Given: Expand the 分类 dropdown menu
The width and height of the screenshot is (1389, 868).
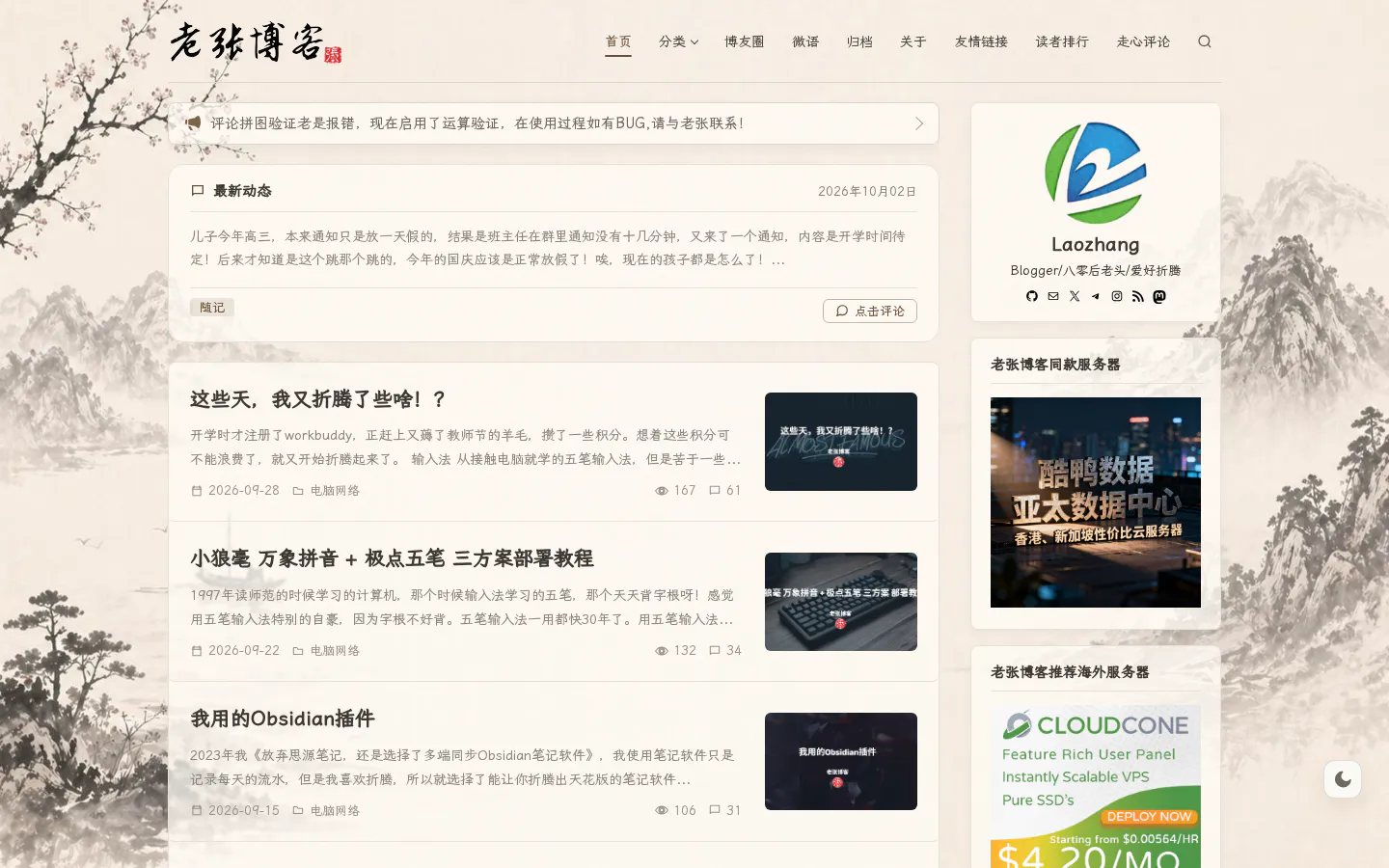Looking at the screenshot, I should (x=678, y=41).
